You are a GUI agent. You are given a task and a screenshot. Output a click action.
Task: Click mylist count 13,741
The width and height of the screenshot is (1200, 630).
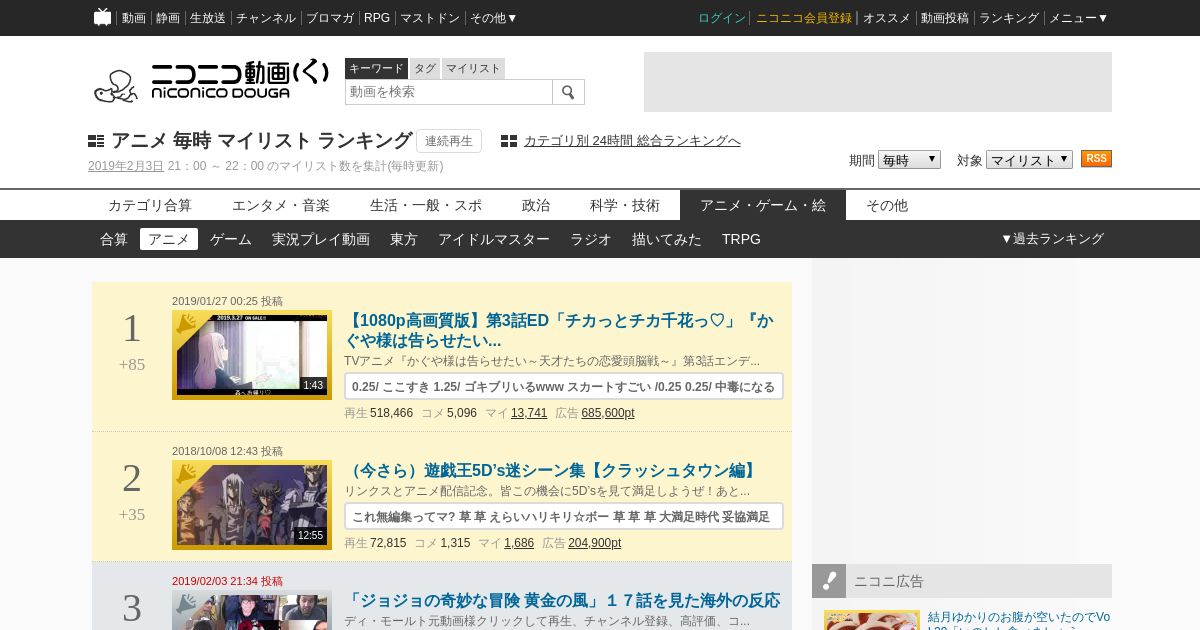[529, 413]
